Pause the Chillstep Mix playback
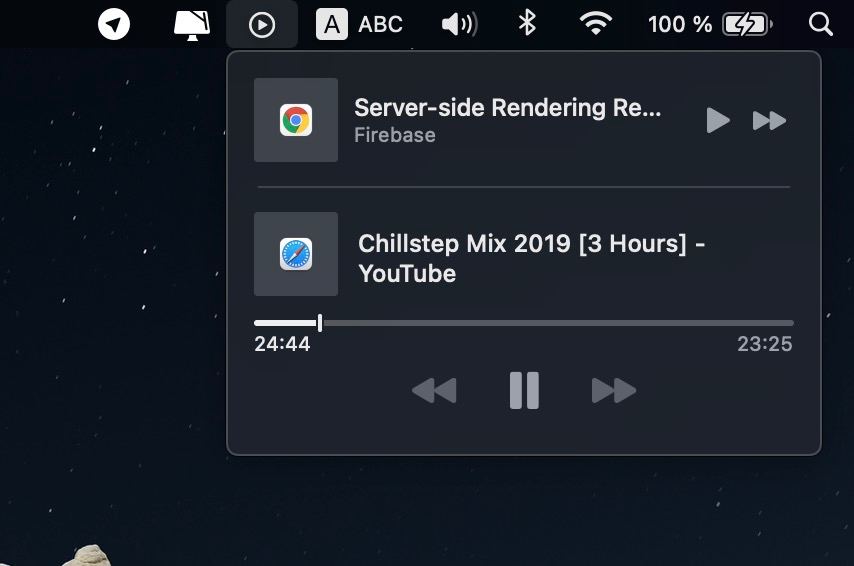The image size is (854, 566). 524,391
